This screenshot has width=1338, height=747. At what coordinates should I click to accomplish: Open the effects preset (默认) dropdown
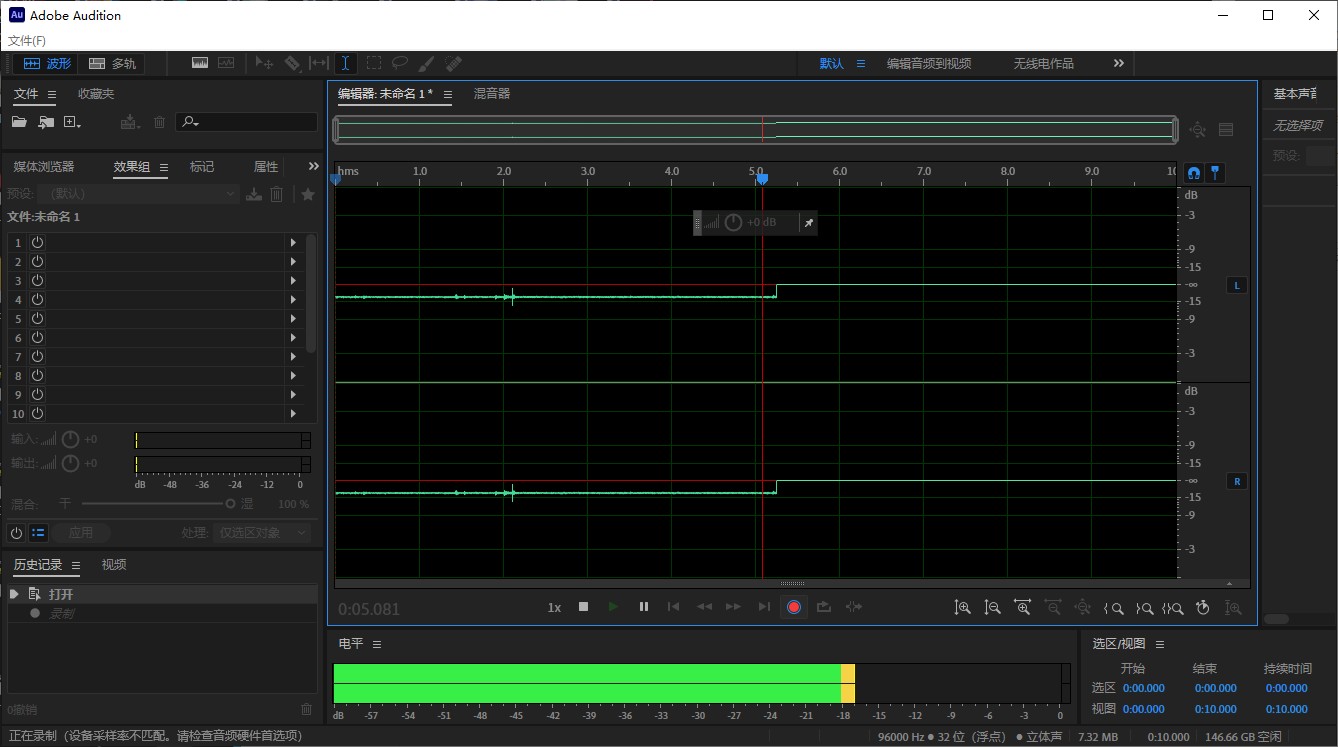[139, 194]
